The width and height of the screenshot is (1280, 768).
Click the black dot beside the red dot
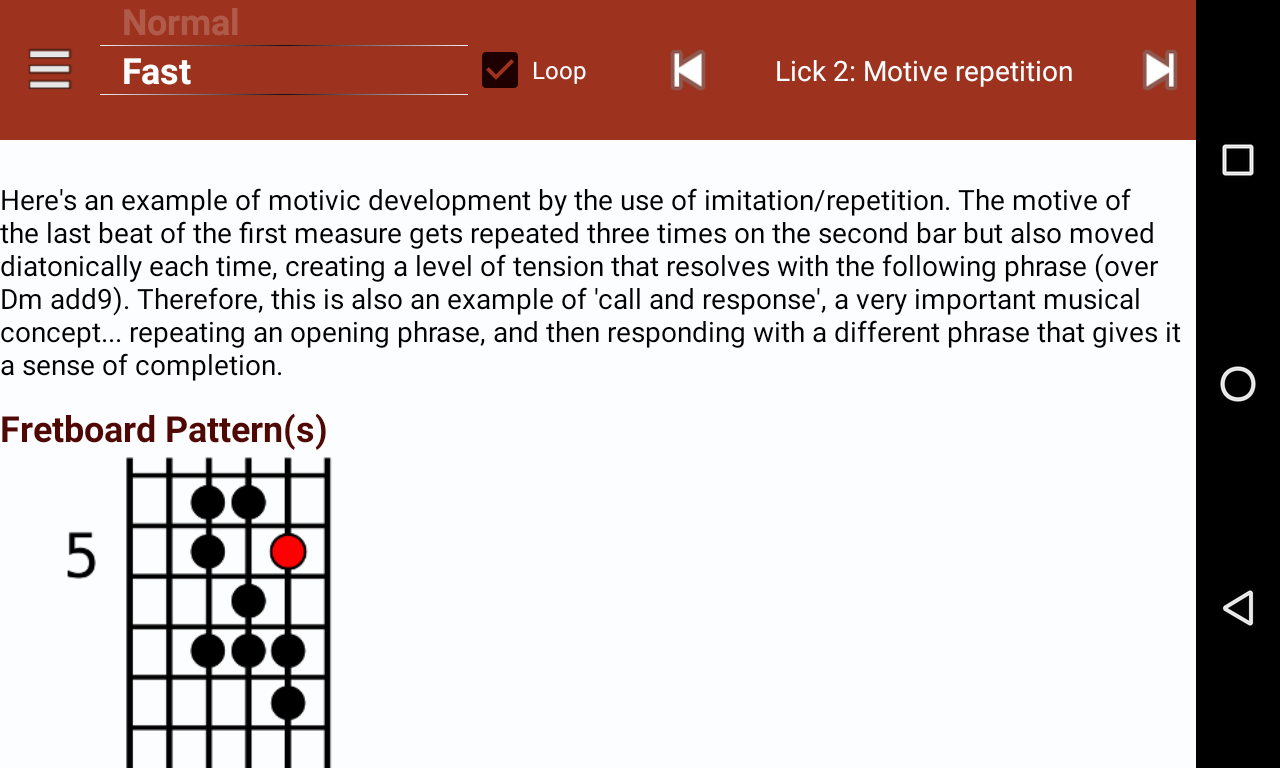point(208,551)
